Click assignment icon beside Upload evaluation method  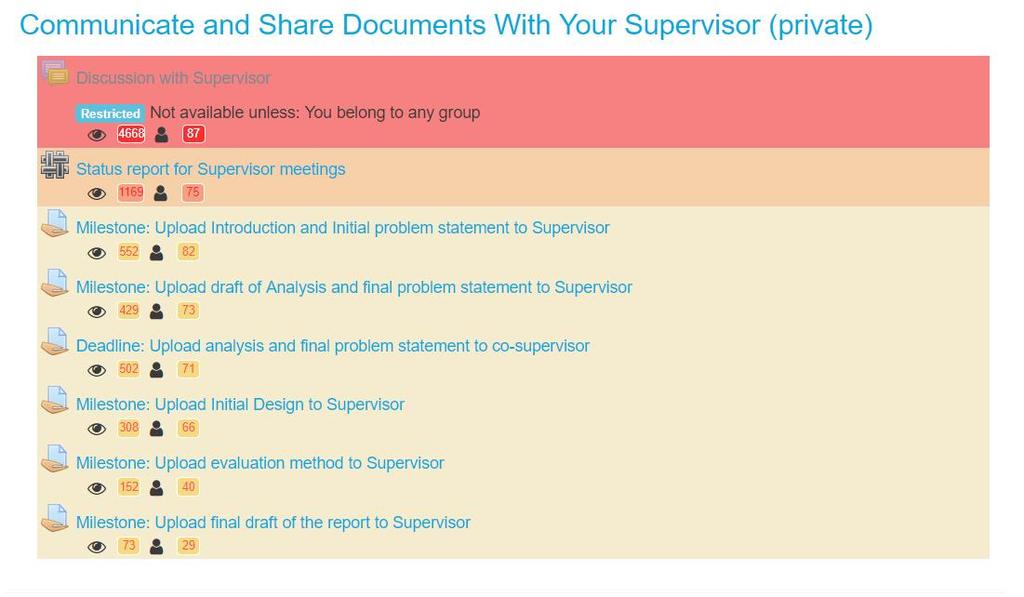(55, 458)
